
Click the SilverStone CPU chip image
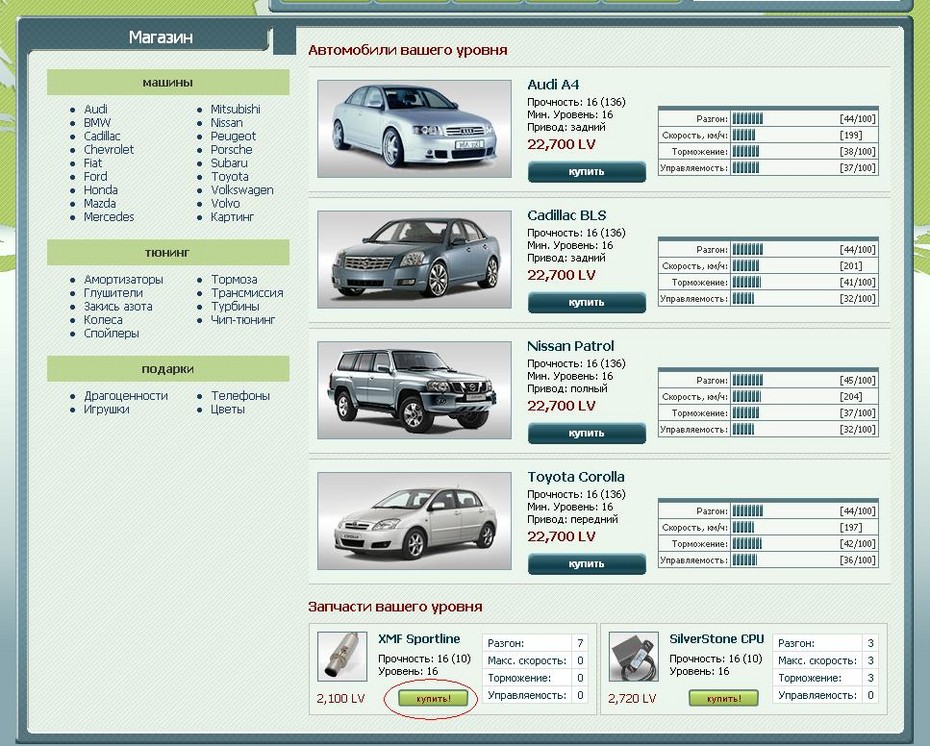(634, 656)
